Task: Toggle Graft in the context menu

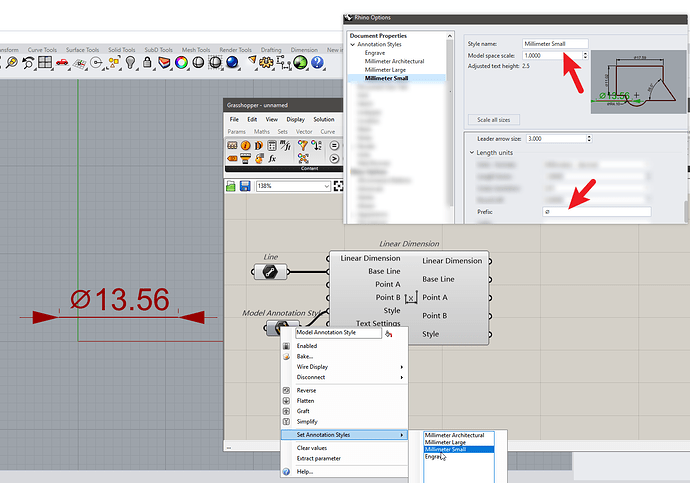Action: coord(303,411)
